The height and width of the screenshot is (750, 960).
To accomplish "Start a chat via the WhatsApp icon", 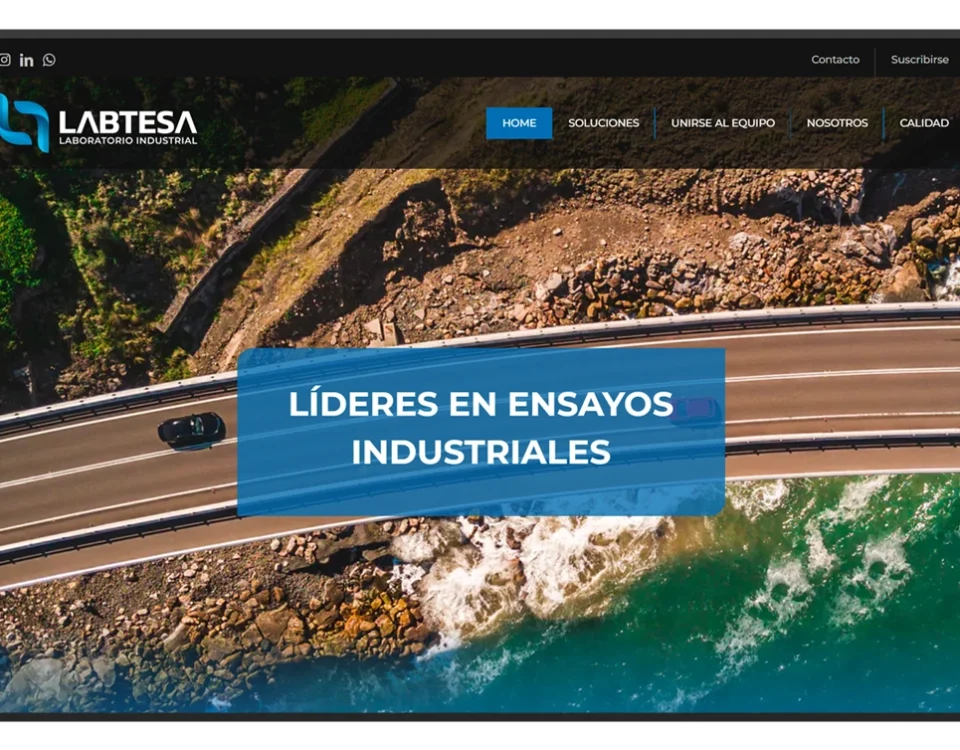I will [47, 60].
